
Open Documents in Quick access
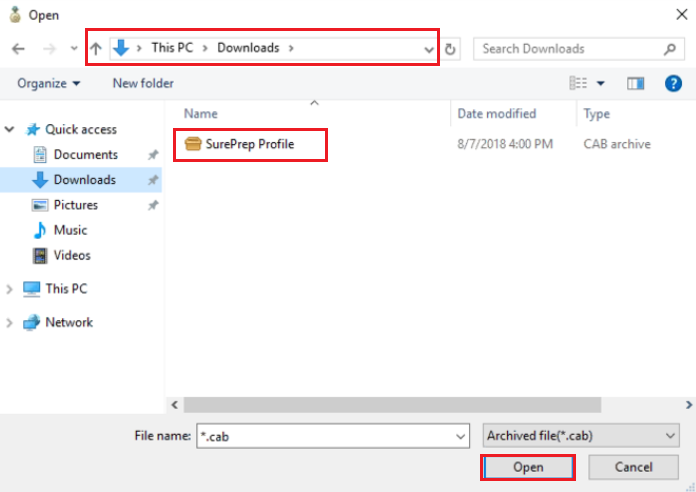(86, 155)
